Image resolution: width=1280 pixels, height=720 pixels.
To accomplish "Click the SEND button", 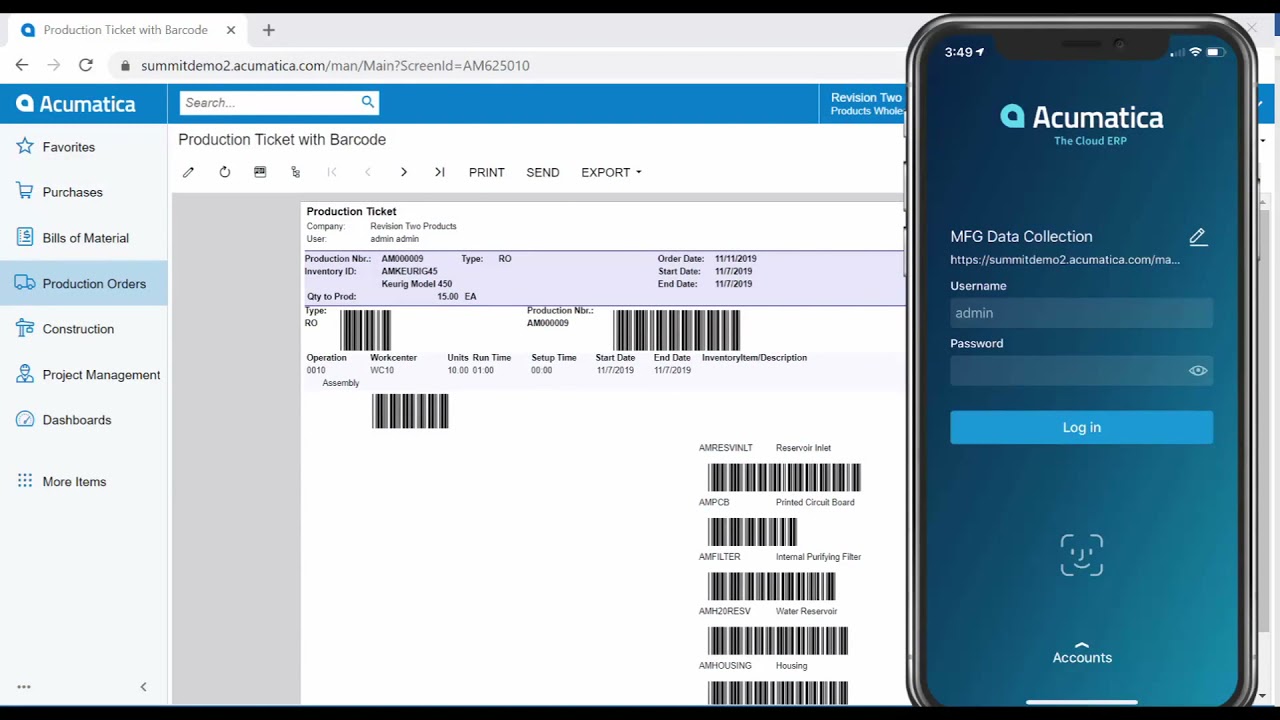I will pyautogui.click(x=543, y=172).
